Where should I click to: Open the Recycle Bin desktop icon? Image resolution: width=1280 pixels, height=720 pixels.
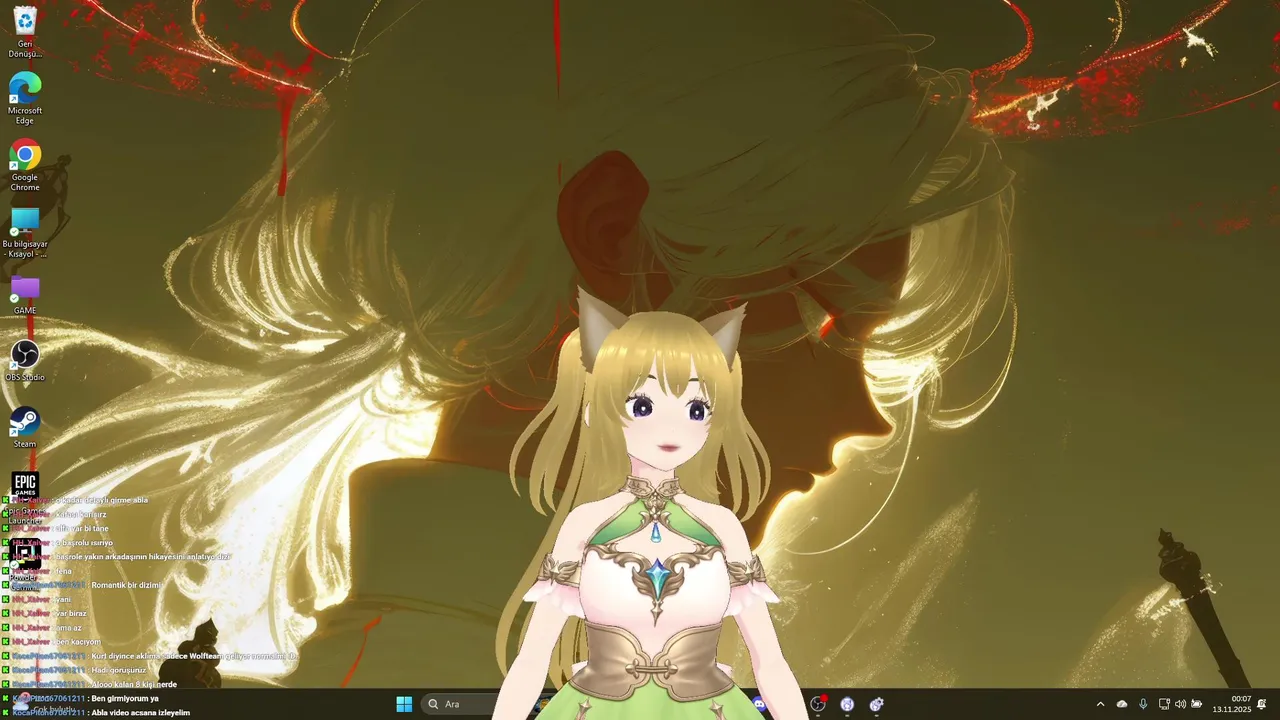coord(25,32)
